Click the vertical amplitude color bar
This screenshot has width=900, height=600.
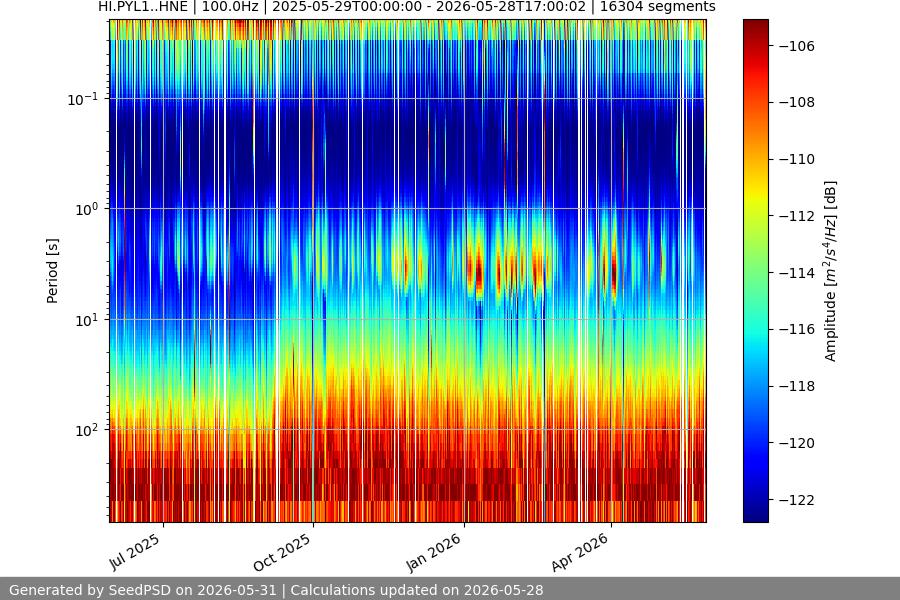pyautogui.click(x=755, y=271)
